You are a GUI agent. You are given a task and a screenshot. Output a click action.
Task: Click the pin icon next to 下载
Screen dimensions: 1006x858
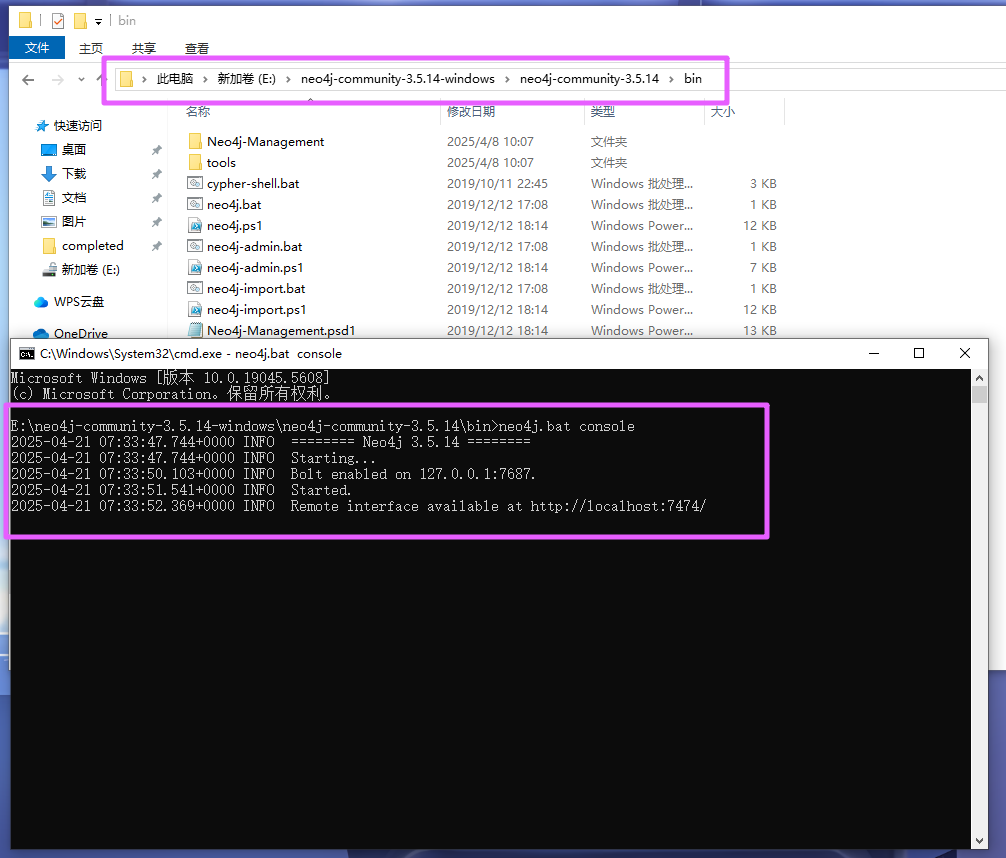pyautogui.click(x=156, y=174)
